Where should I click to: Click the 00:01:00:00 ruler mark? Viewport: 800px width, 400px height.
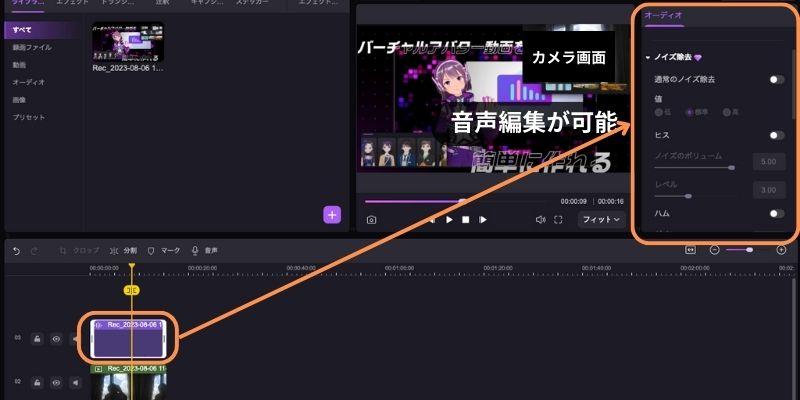tap(399, 268)
